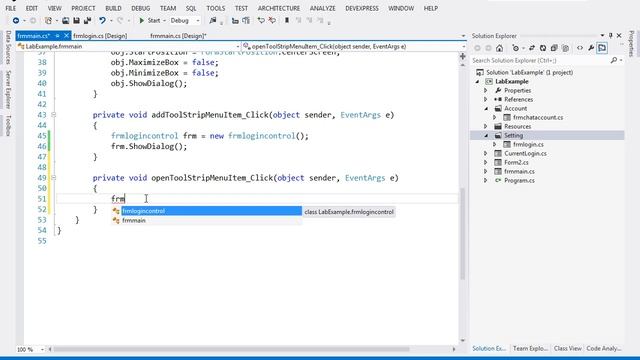Save the current file with floppy icon
Image resolution: width=640 pixels, height=360 pixels.
pyautogui.click(x=76, y=20)
